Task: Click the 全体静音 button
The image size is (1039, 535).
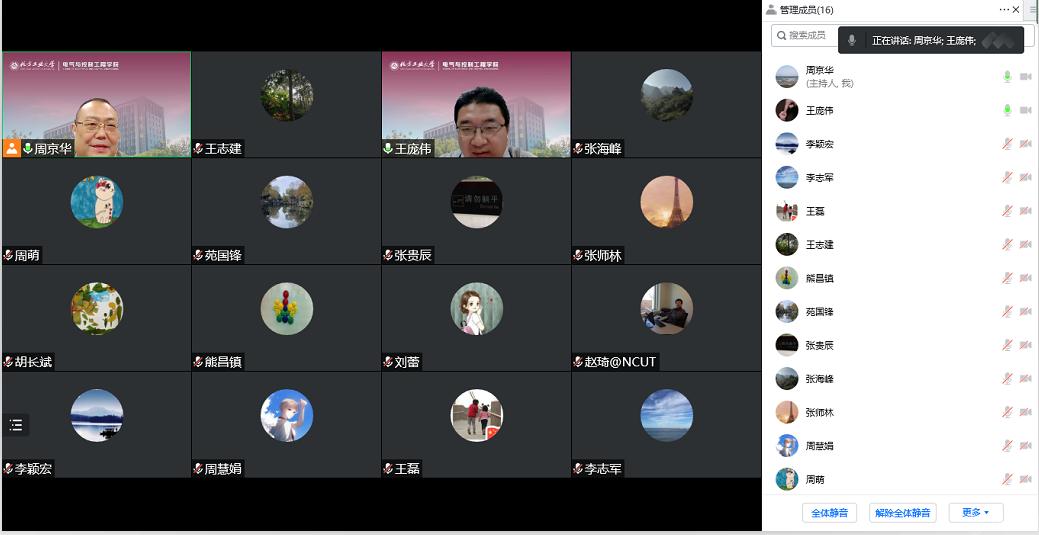Action: coord(829,513)
